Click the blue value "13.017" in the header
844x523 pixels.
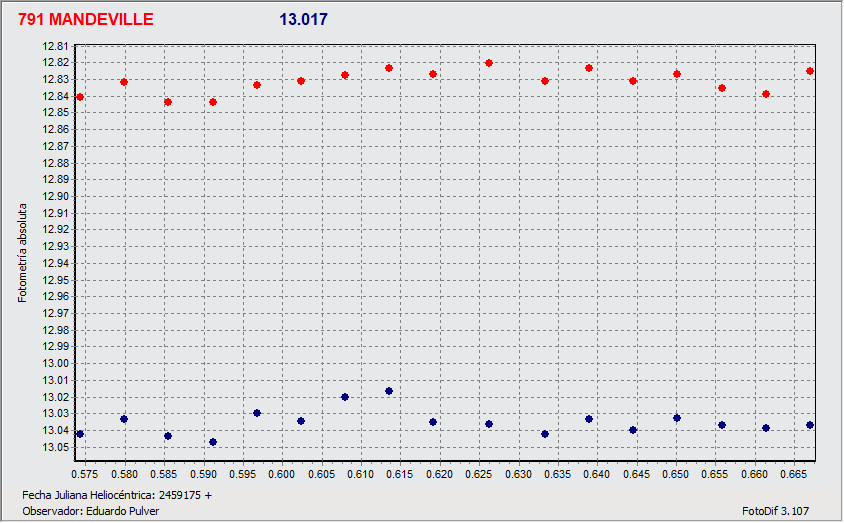click(x=303, y=19)
